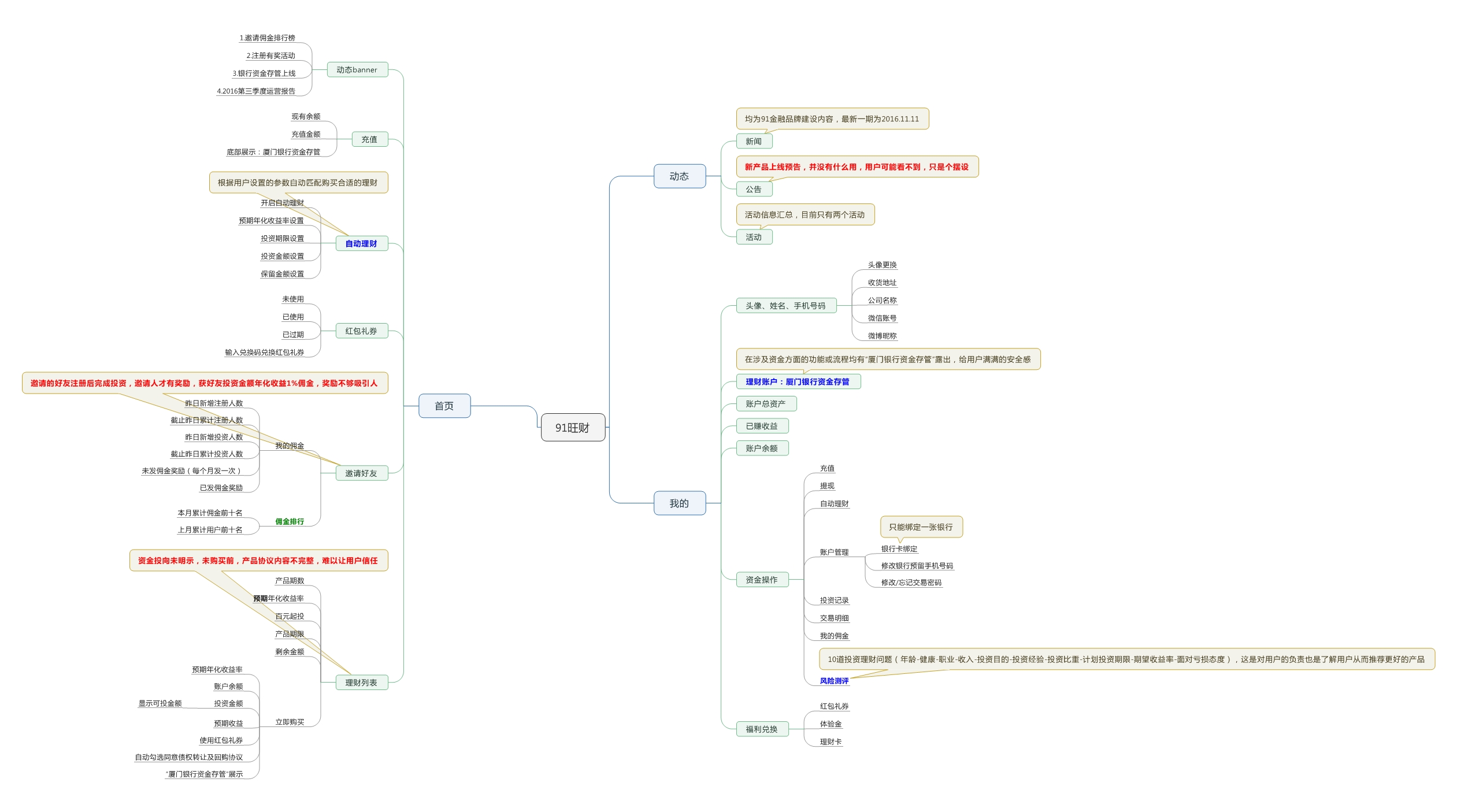Select 理财账户：厦门银行资金存管 node

[x=798, y=381]
